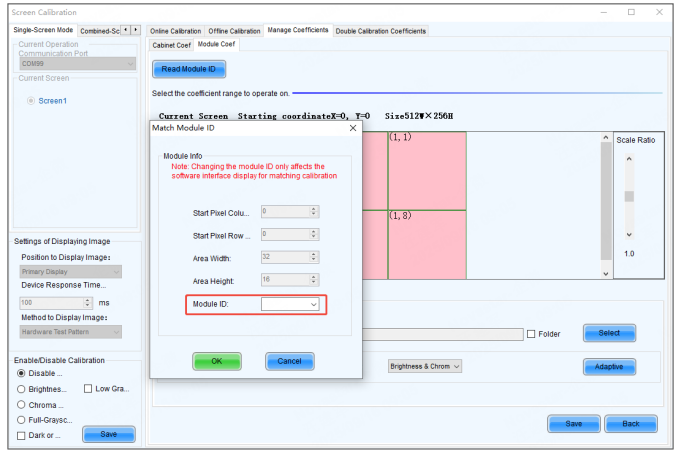The width and height of the screenshot is (678, 455).
Task: Minimize the Screen Calibration window
Action: 604,12
